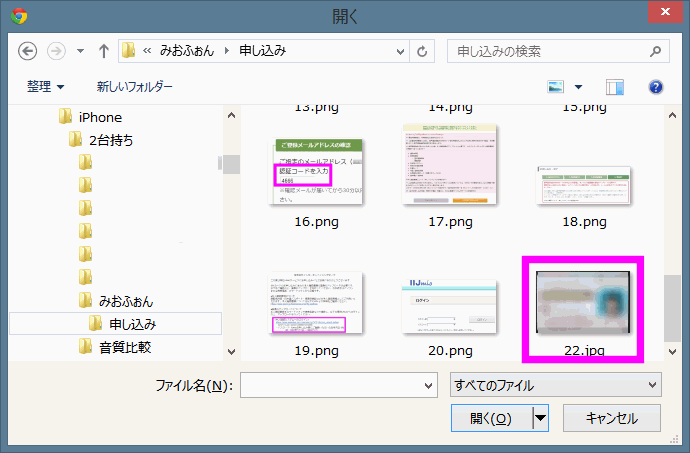
Task: Click the キャンセル button
Action: [x=612, y=418]
